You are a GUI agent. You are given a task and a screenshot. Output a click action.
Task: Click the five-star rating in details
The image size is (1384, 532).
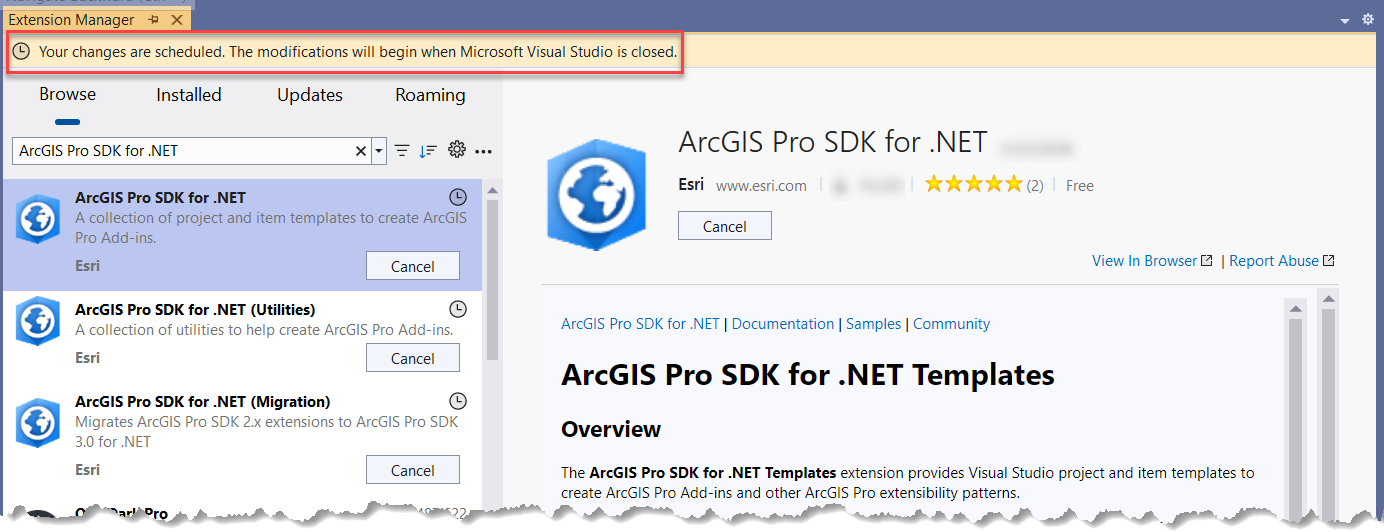click(x=973, y=184)
